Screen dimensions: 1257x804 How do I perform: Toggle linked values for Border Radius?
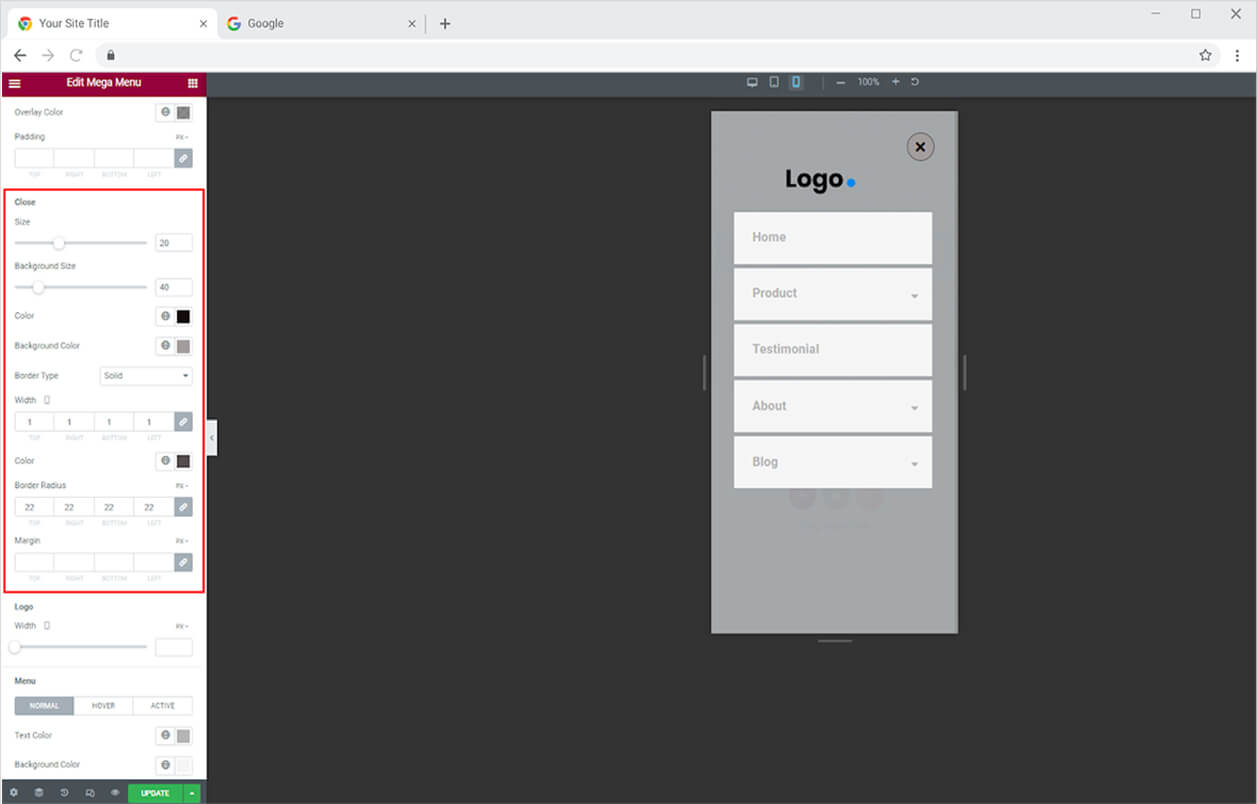pos(183,507)
